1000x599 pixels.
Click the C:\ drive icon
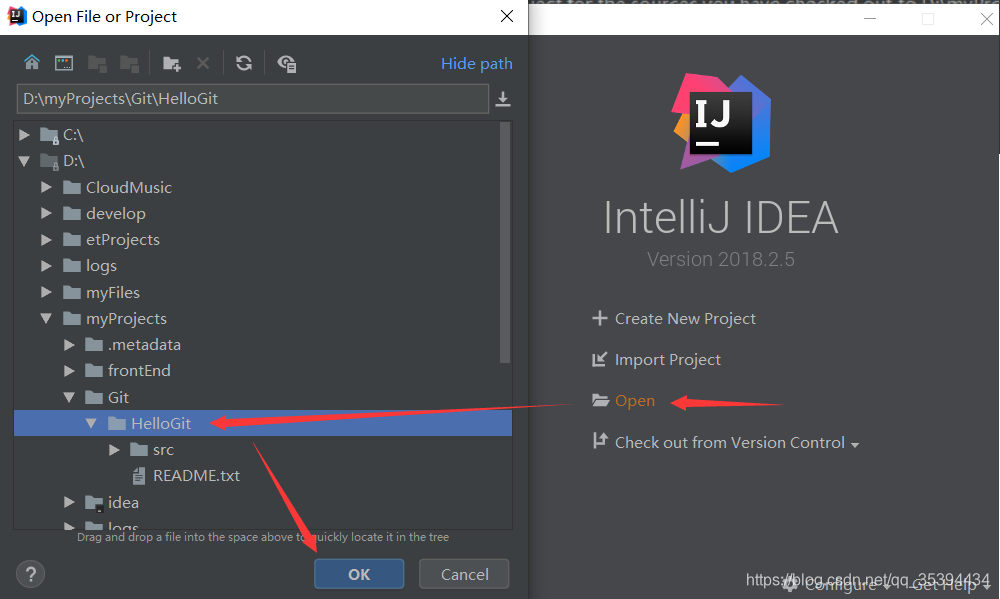[x=49, y=135]
